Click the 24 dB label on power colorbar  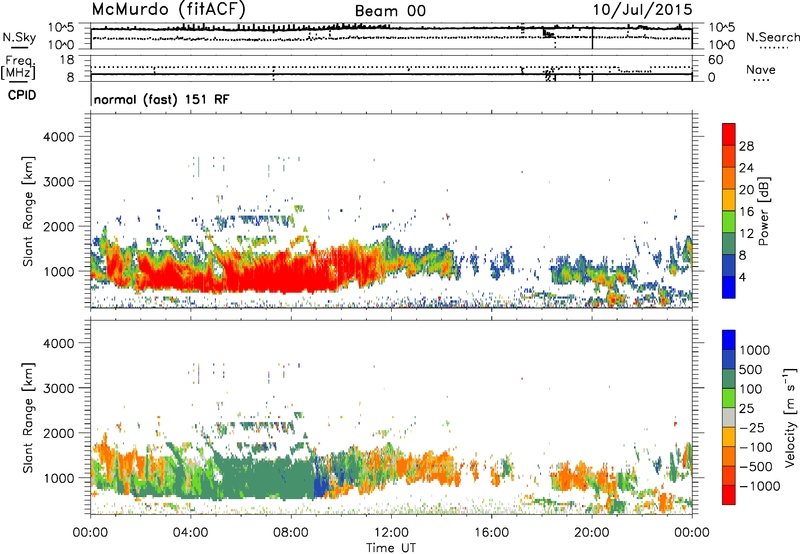[746, 168]
